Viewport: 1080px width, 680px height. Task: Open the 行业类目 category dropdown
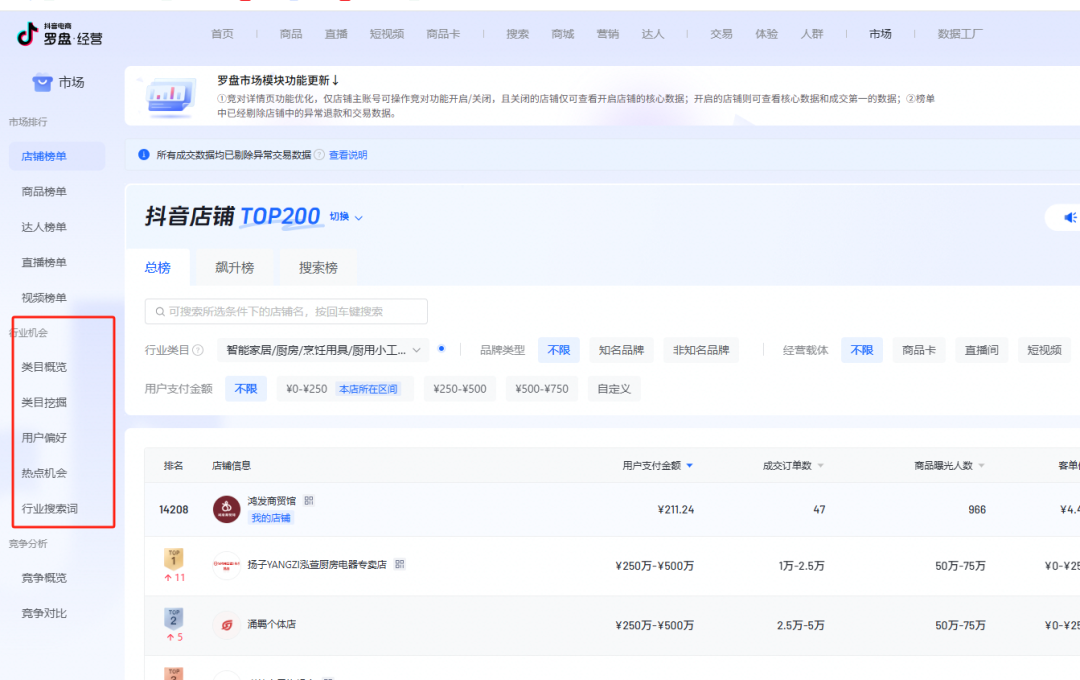[x=323, y=350]
